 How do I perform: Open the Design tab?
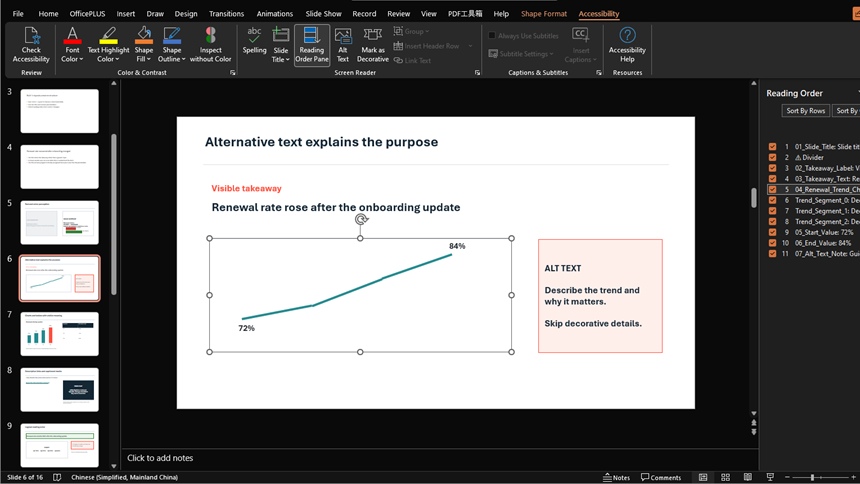pyautogui.click(x=186, y=14)
